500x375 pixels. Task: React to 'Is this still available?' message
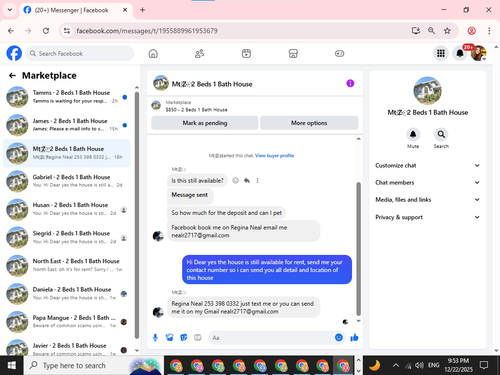(x=235, y=180)
